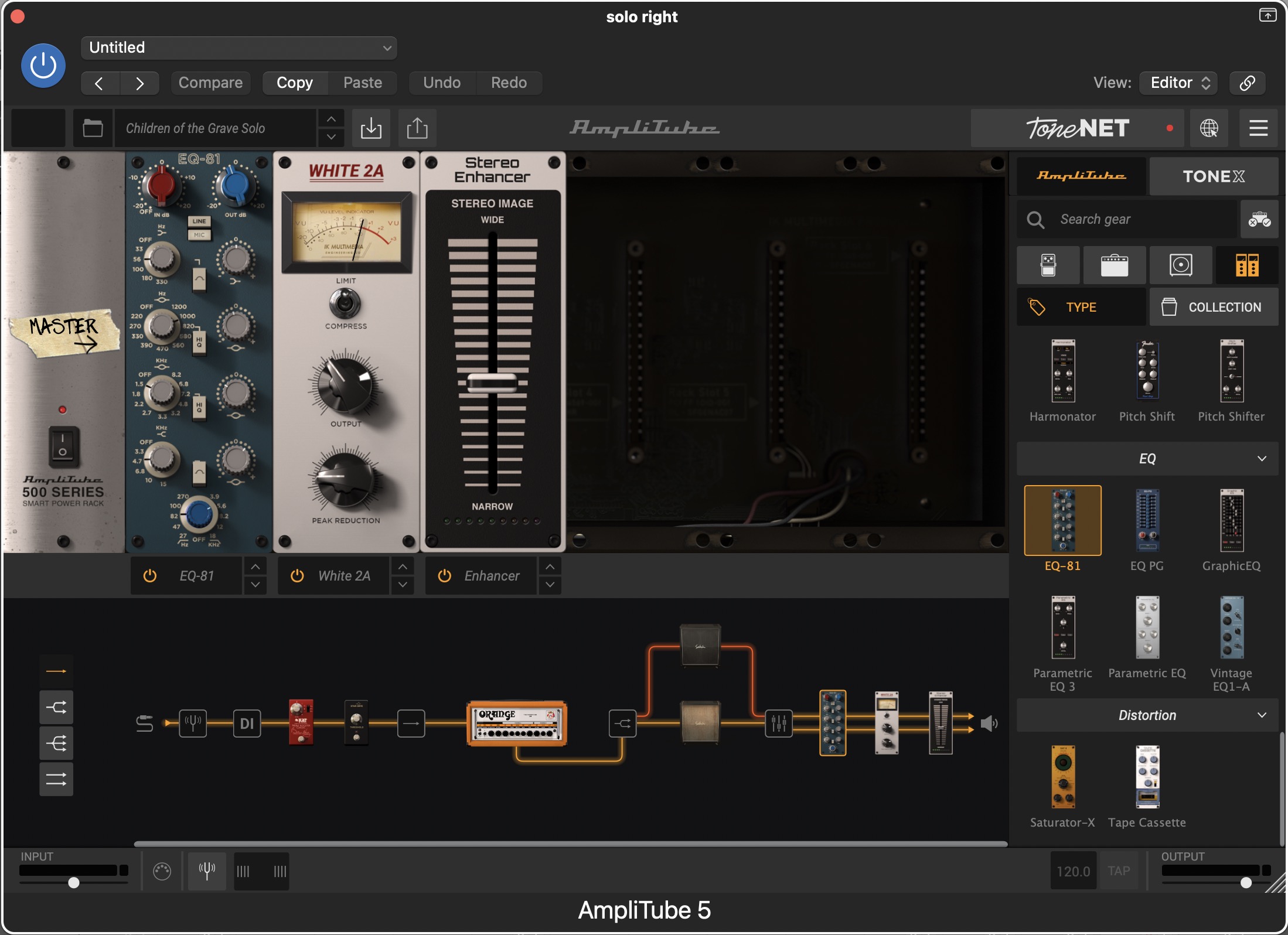Select the COLLECTION filter tab
Screen dimensions: 1288x935
pyautogui.click(x=1213, y=307)
